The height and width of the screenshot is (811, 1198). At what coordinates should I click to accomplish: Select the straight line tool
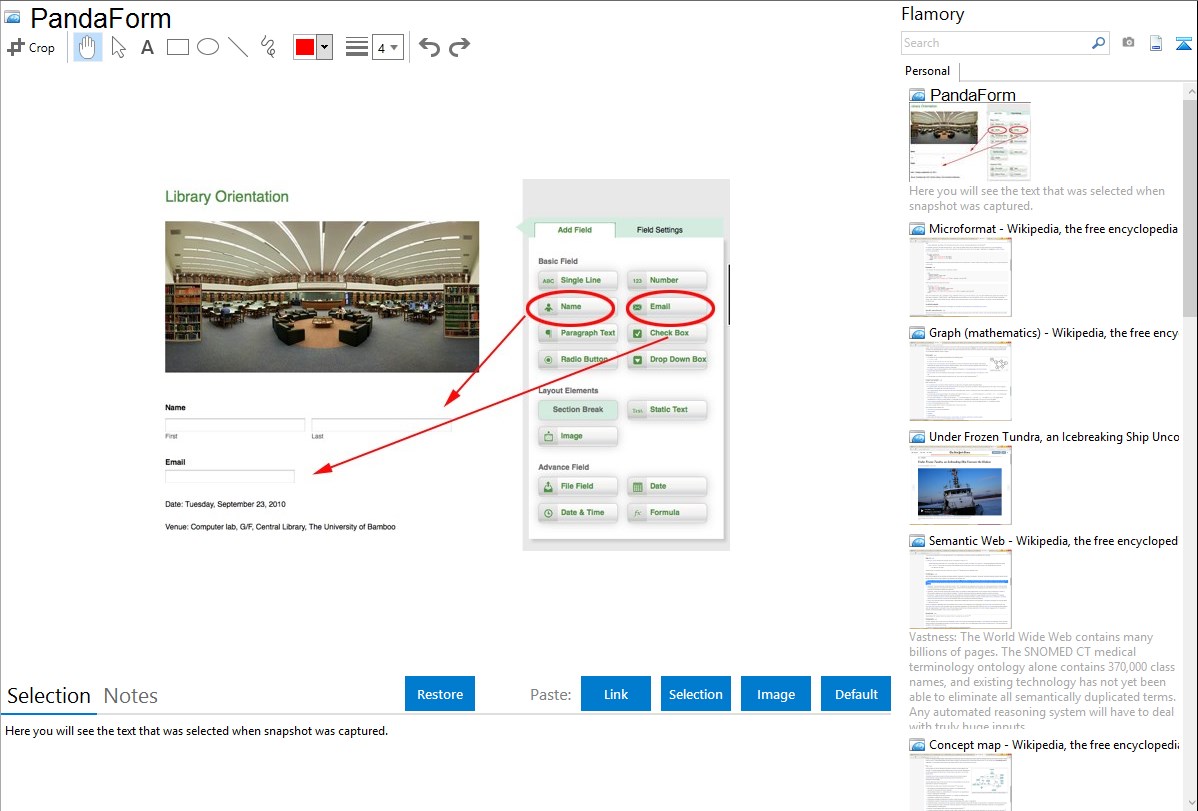coord(238,47)
